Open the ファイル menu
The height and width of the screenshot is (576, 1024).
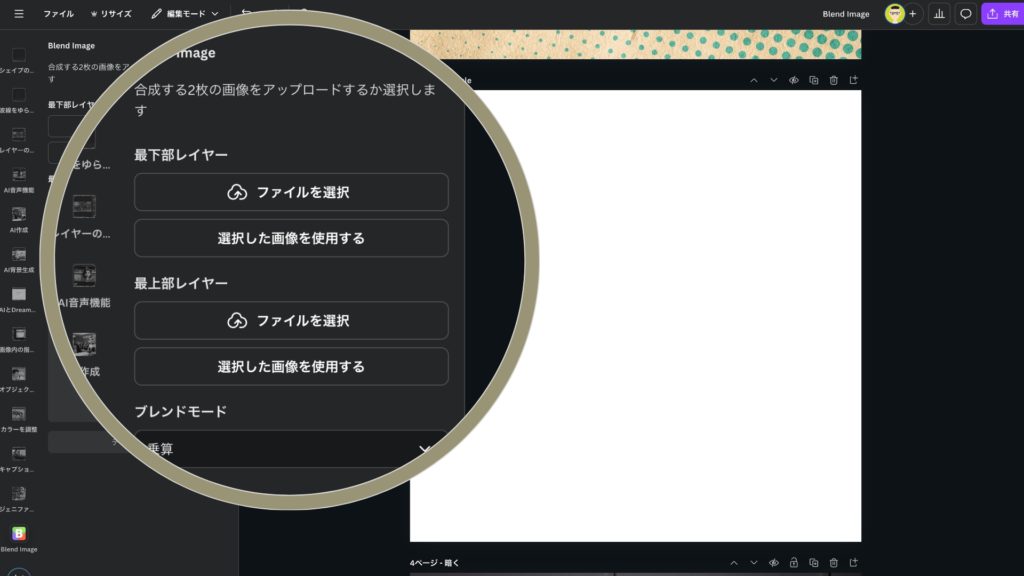click(58, 14)
